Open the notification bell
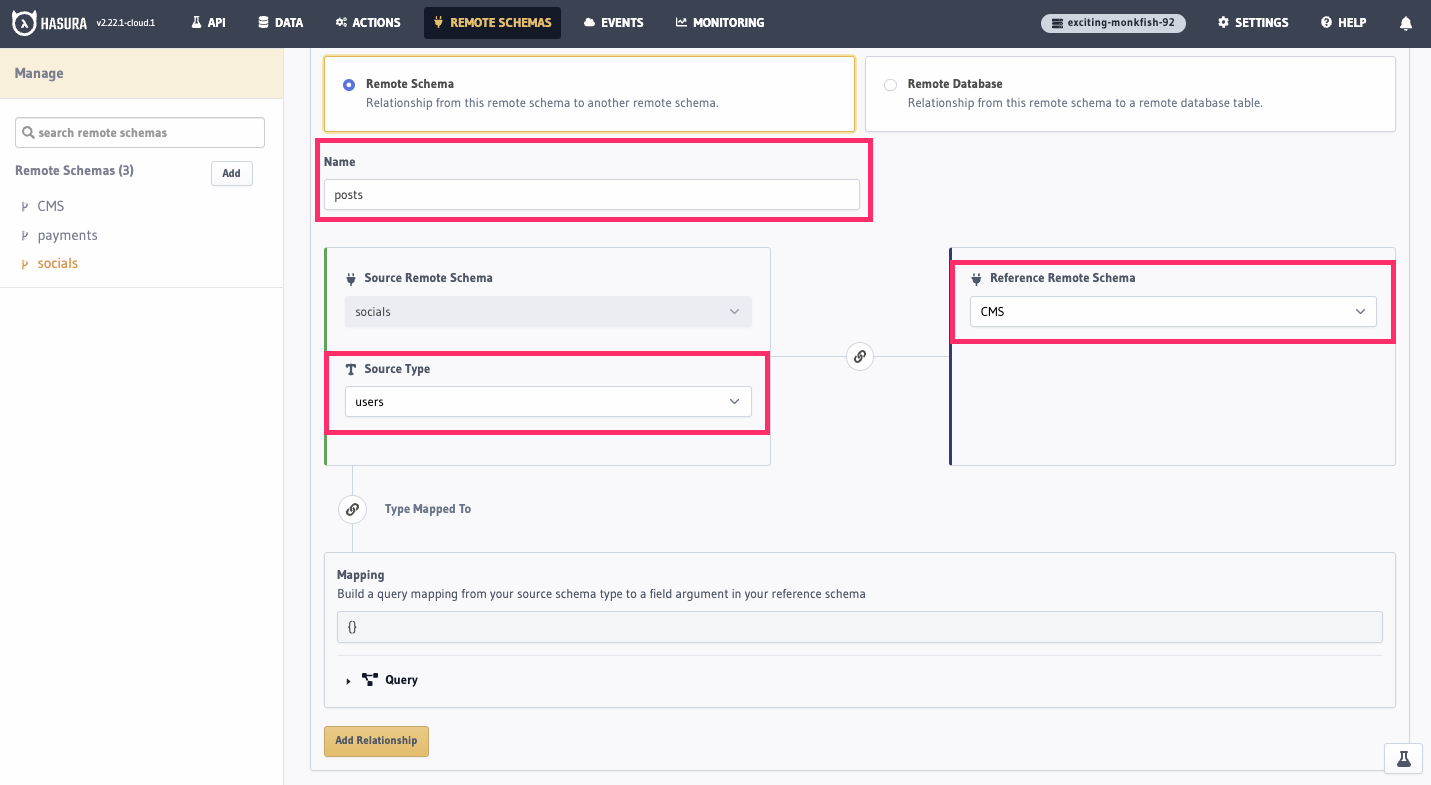1431x785 pixels. click(x=1406, y=22)
